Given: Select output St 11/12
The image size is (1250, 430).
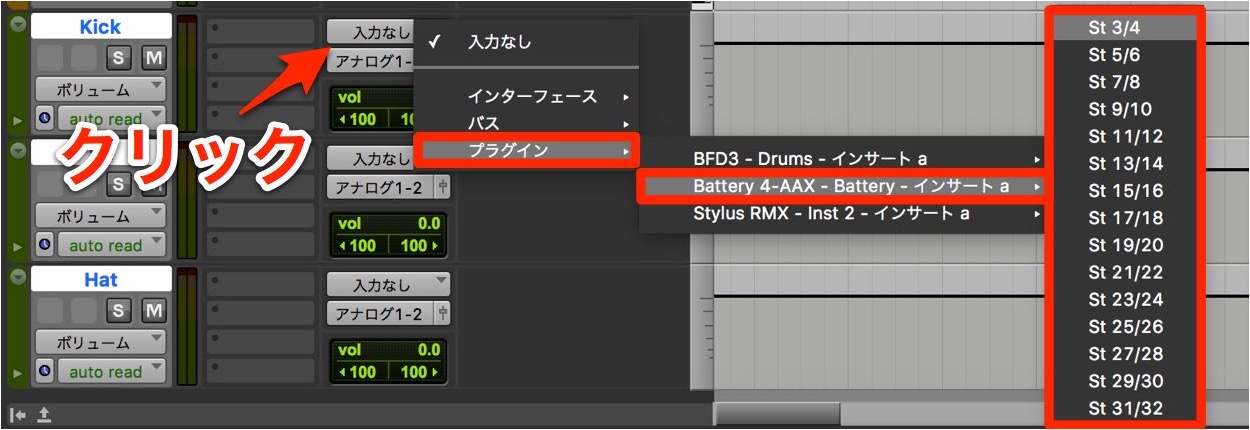Looking at the screenshot, I should (1125, 136).
